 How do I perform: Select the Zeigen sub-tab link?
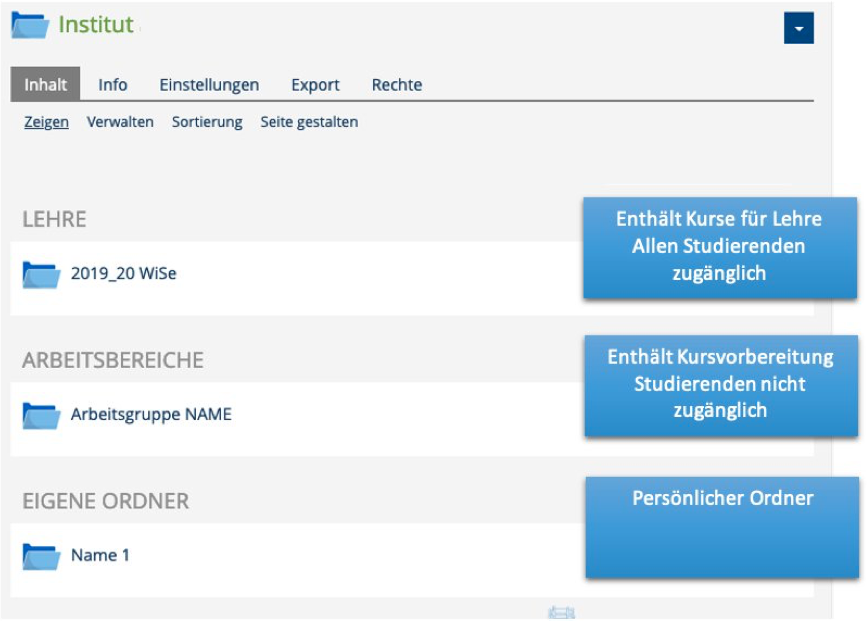[46, 122]
